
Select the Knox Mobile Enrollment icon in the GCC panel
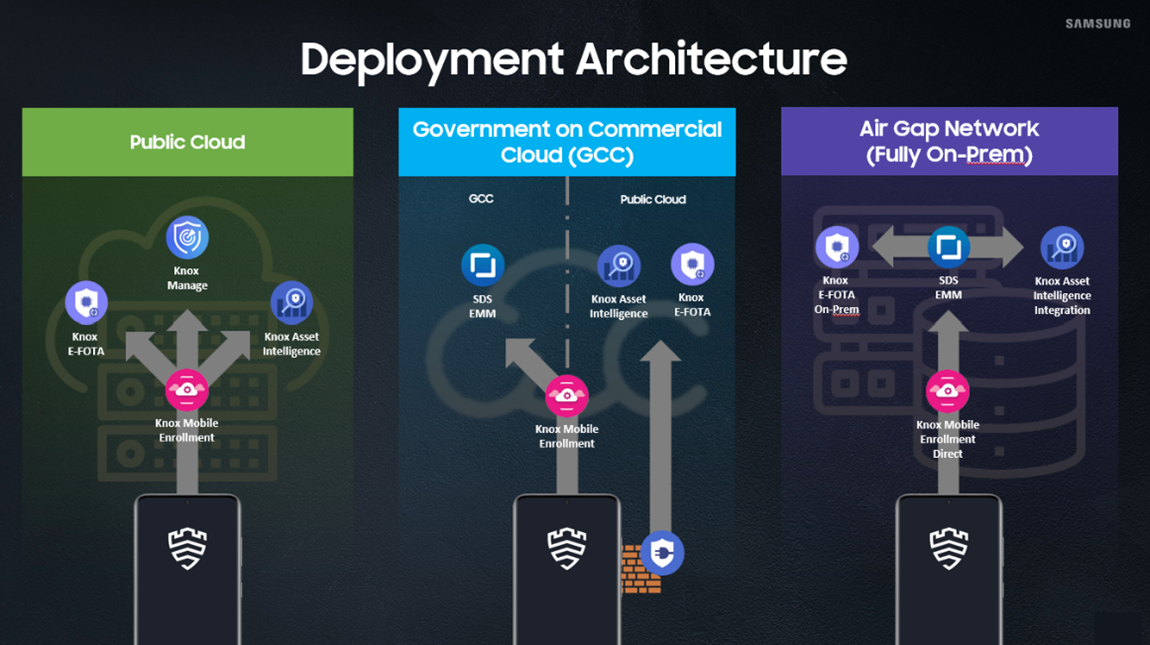tap(567, 396)
